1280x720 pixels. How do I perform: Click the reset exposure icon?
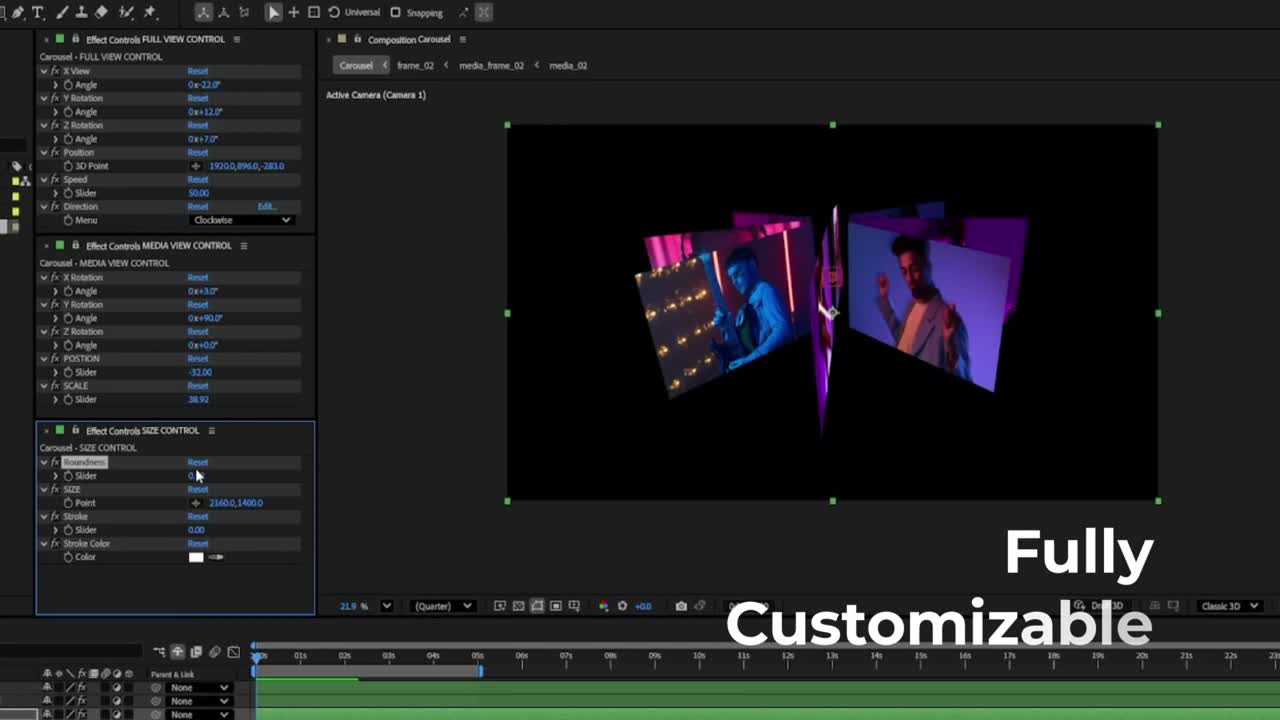coord(622,606)
